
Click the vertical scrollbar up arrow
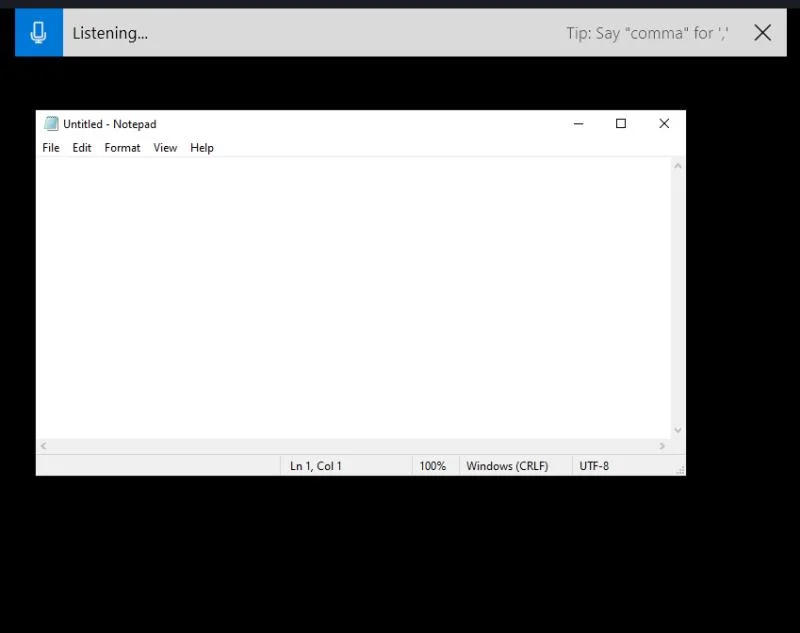point(678,166)
